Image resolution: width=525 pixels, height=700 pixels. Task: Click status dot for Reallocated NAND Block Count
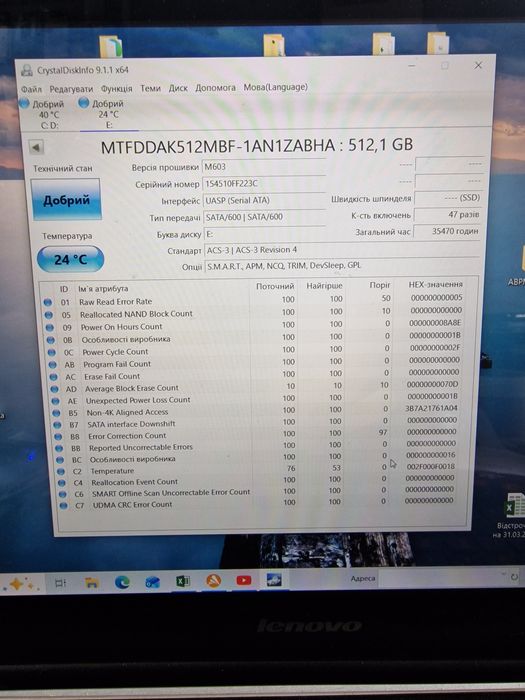tap(49, 315)
